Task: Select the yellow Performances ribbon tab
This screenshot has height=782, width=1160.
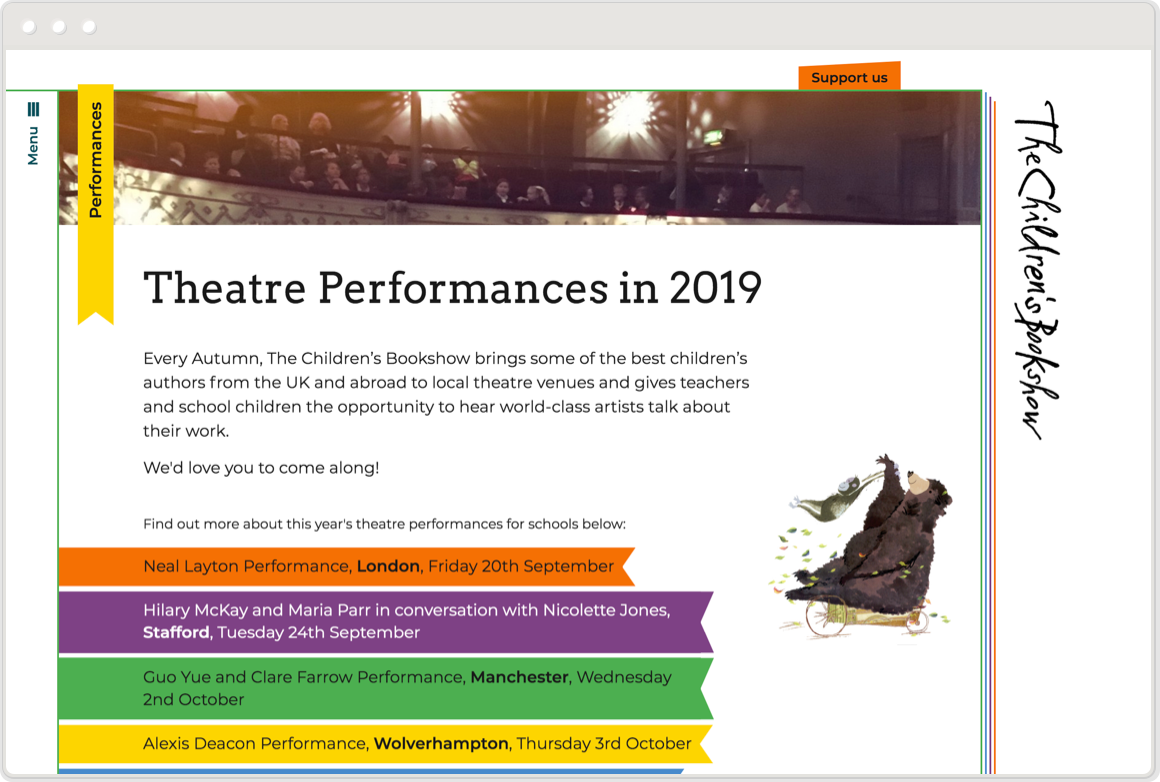Action: [95, 160]
